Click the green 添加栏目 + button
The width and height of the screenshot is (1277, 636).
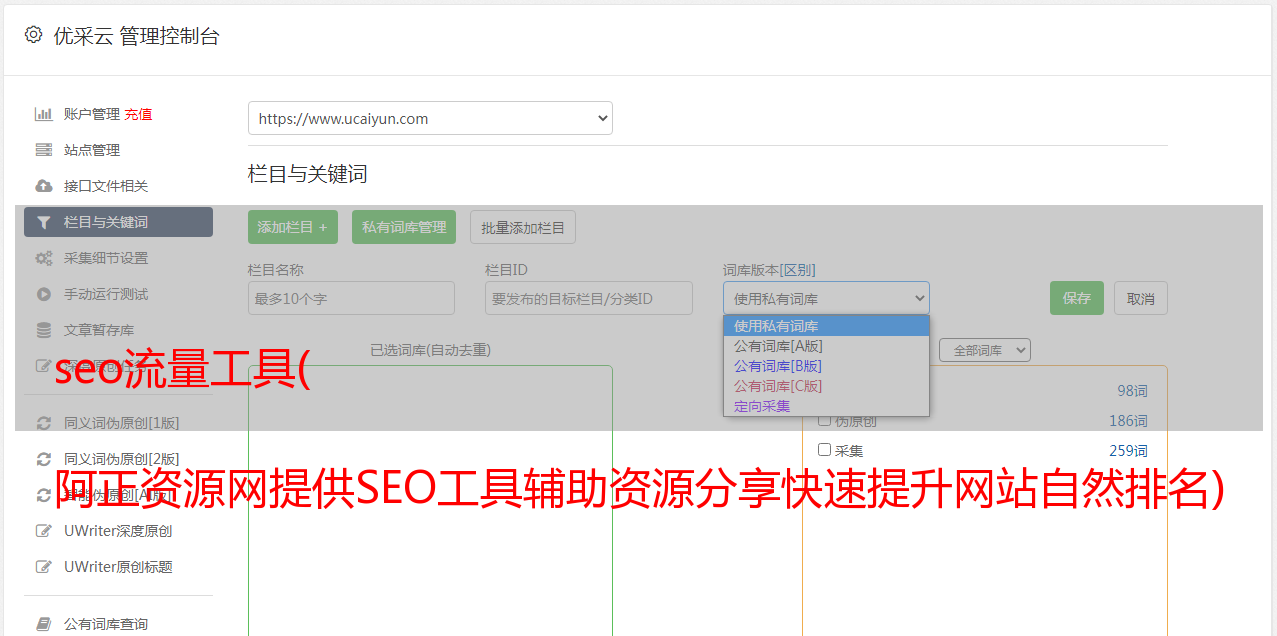pos(293,227)
